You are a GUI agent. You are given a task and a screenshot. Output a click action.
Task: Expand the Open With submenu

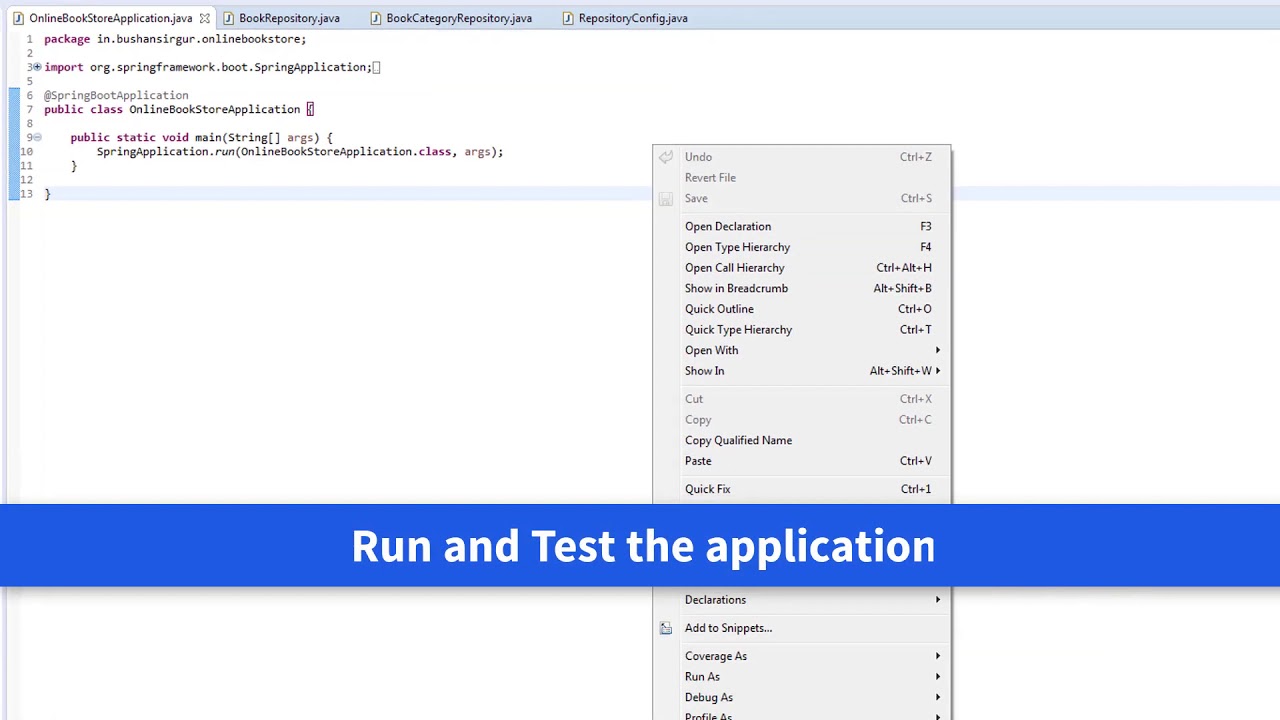coord(802,350)
